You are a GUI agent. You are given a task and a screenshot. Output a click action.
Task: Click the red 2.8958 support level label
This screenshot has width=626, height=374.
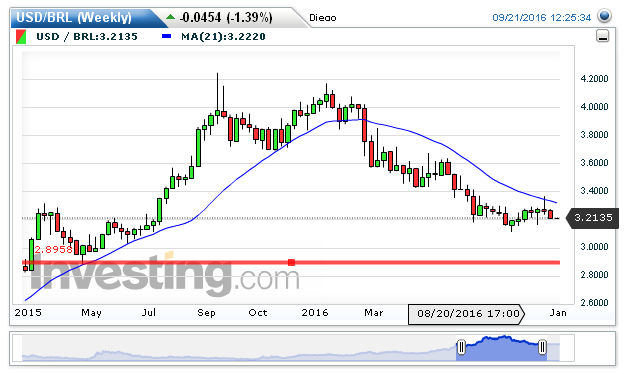(53, 249)
